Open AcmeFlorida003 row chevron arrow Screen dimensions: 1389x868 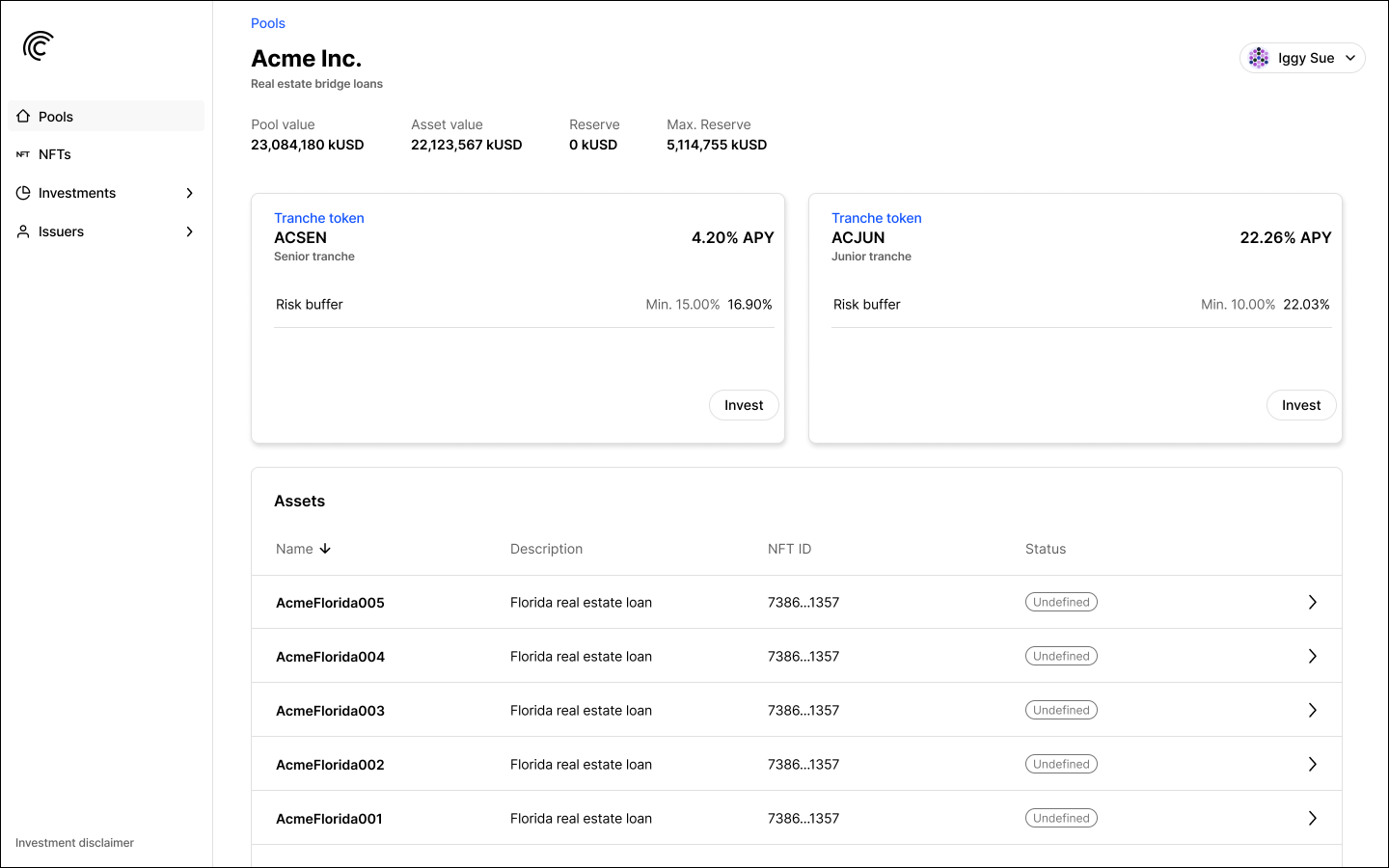(x=1312, y=710)
